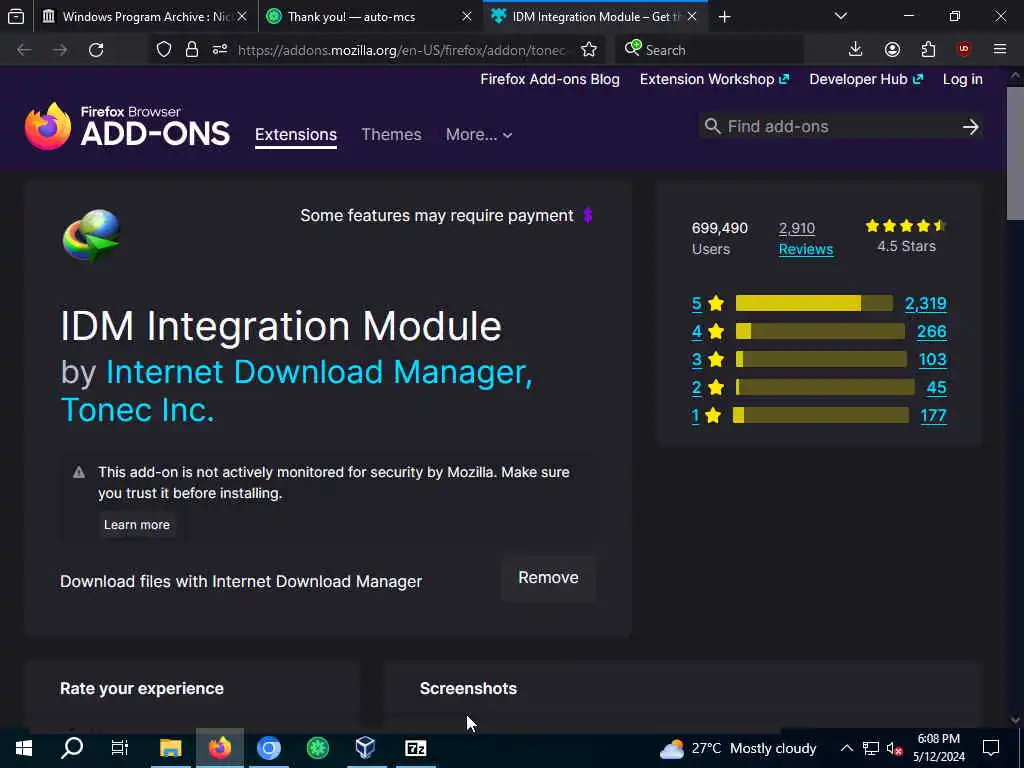Click the Firefox taskbar icon

(219, 748)
